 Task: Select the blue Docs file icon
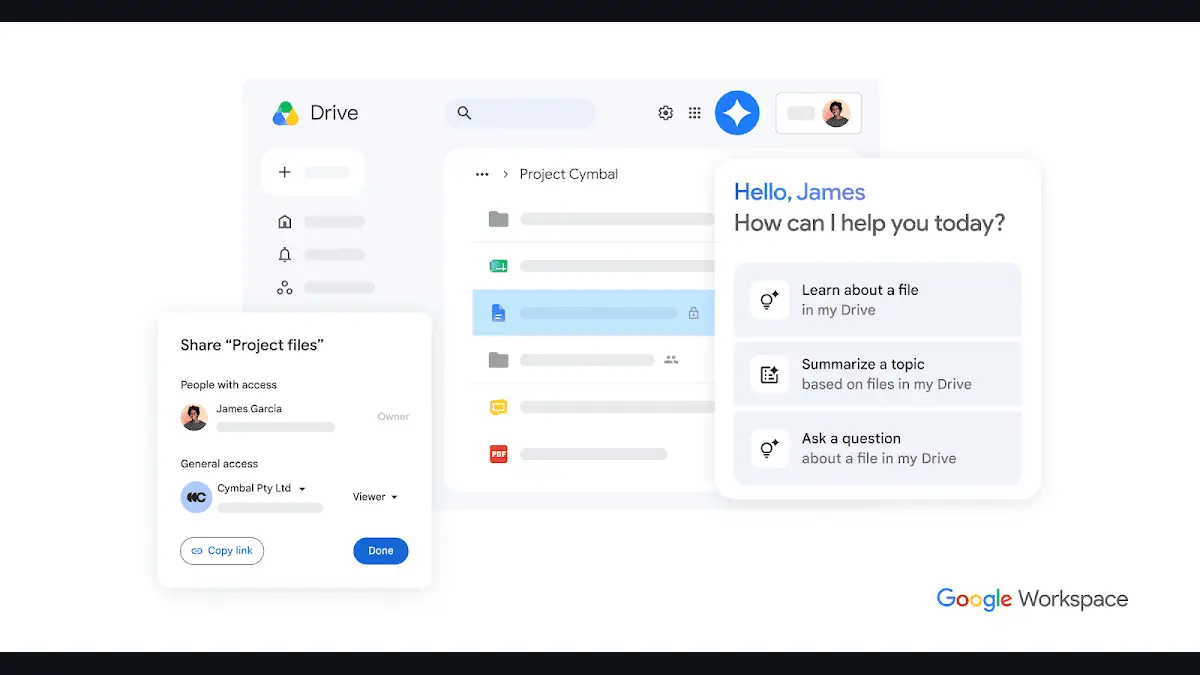[x=498, y=313]
